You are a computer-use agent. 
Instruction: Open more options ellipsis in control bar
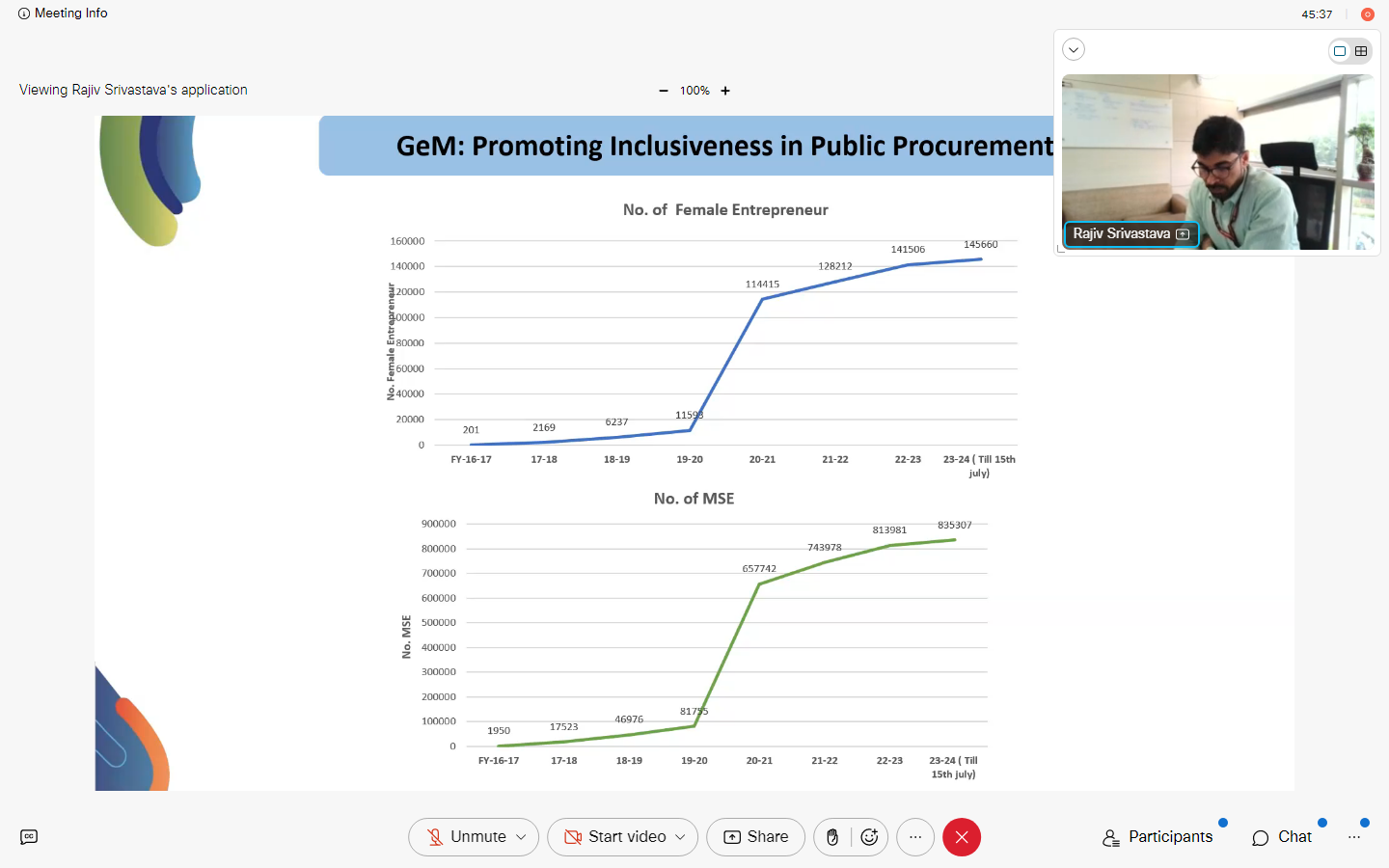[915, 837]
